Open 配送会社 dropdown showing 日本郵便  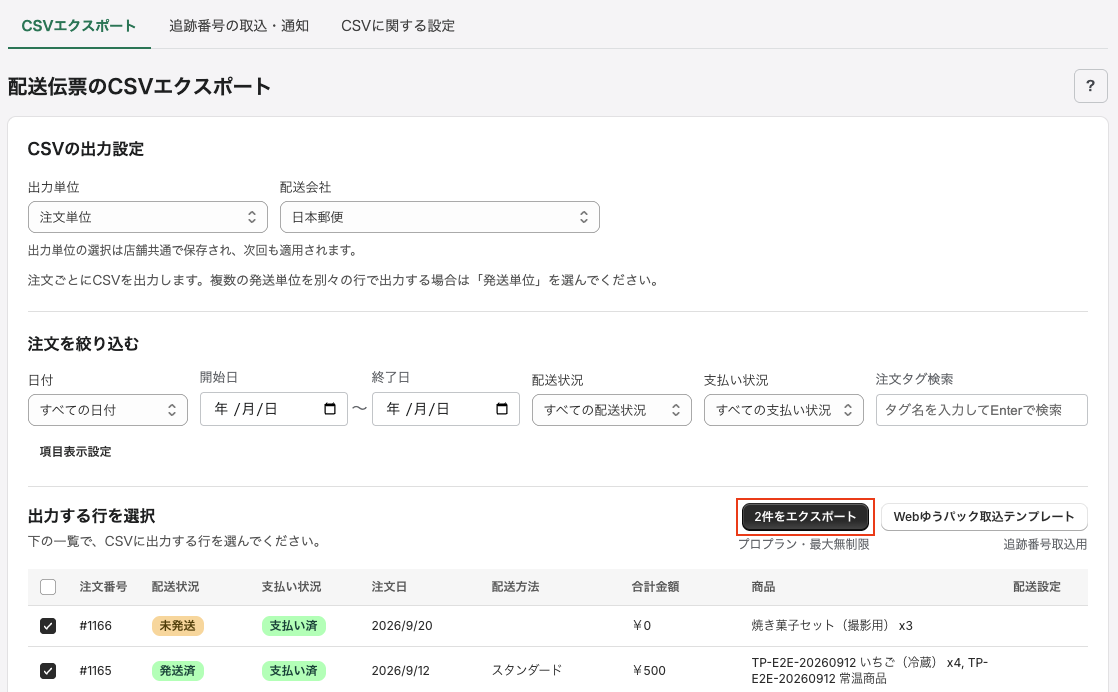point(439,217)
